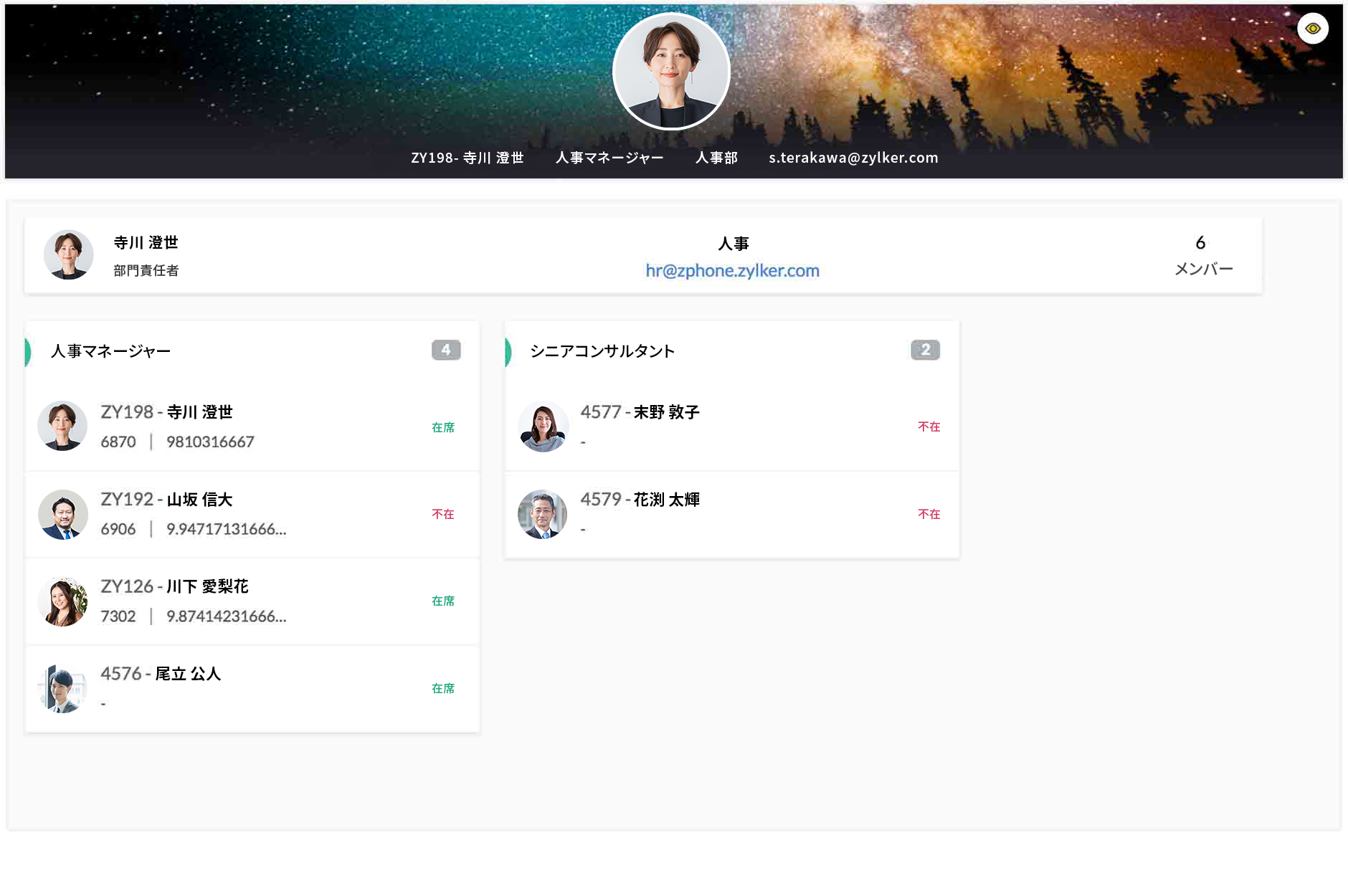
Task: Open the 6 メンバー member count
Action: (1202, 255)
